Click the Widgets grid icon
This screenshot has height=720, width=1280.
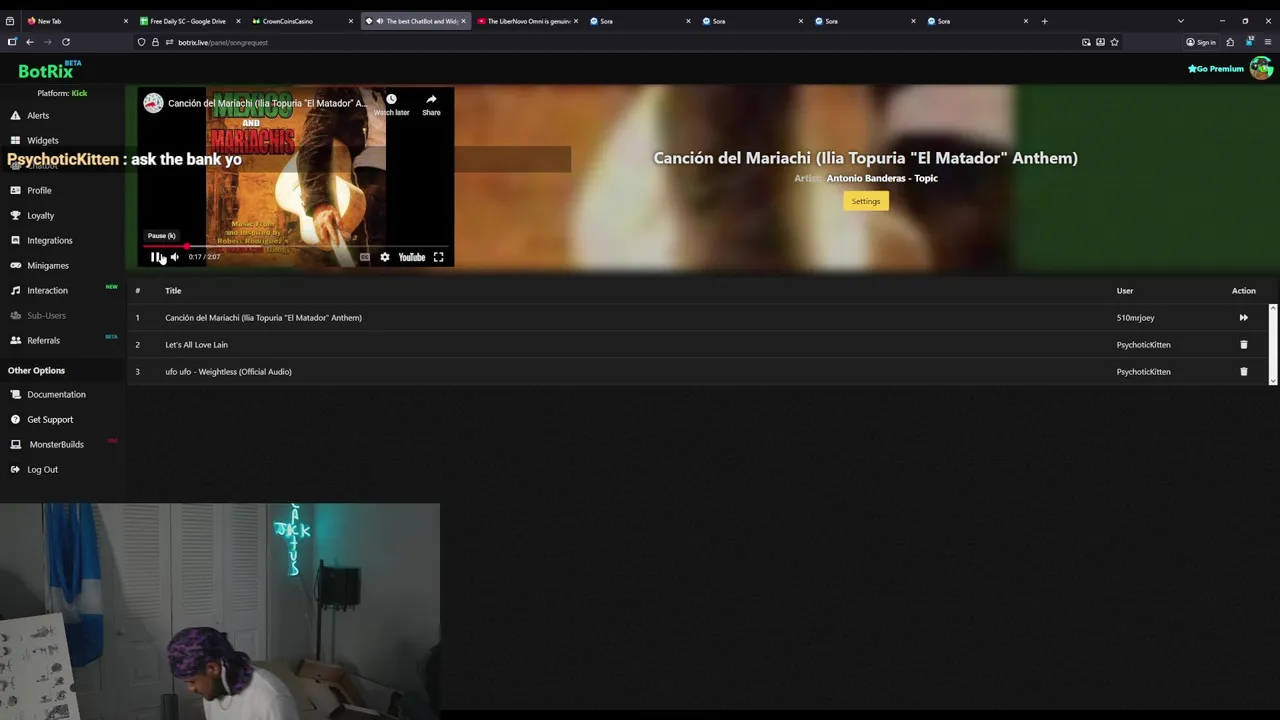pos(16,140)
